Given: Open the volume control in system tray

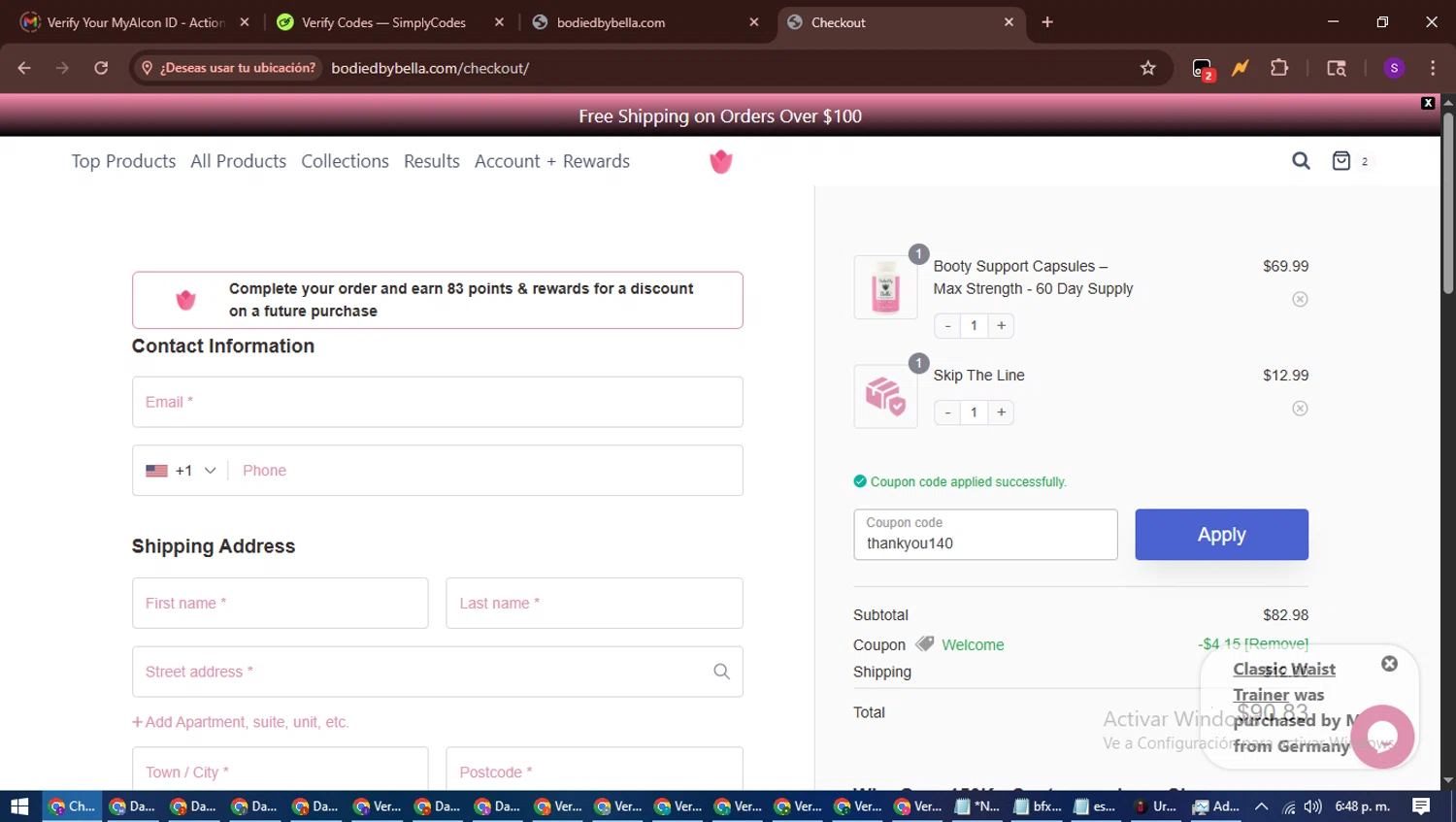Looking at the screenshot, I should 1313,806.
